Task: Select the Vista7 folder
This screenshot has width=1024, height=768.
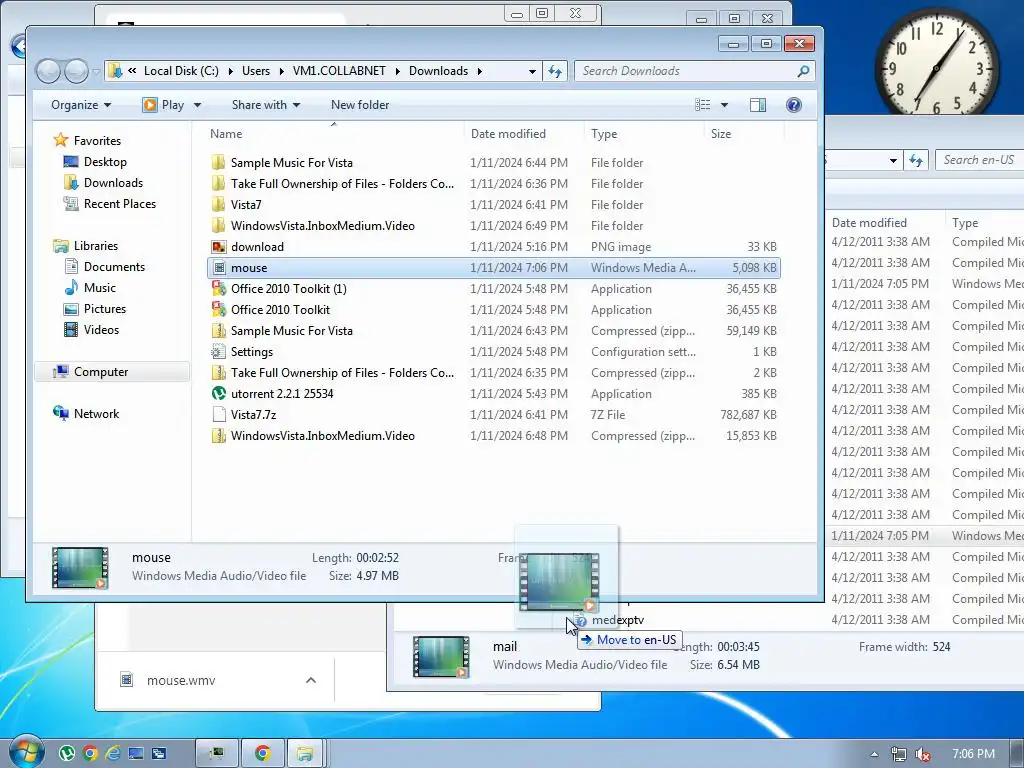Action: (x=493, y=204)
